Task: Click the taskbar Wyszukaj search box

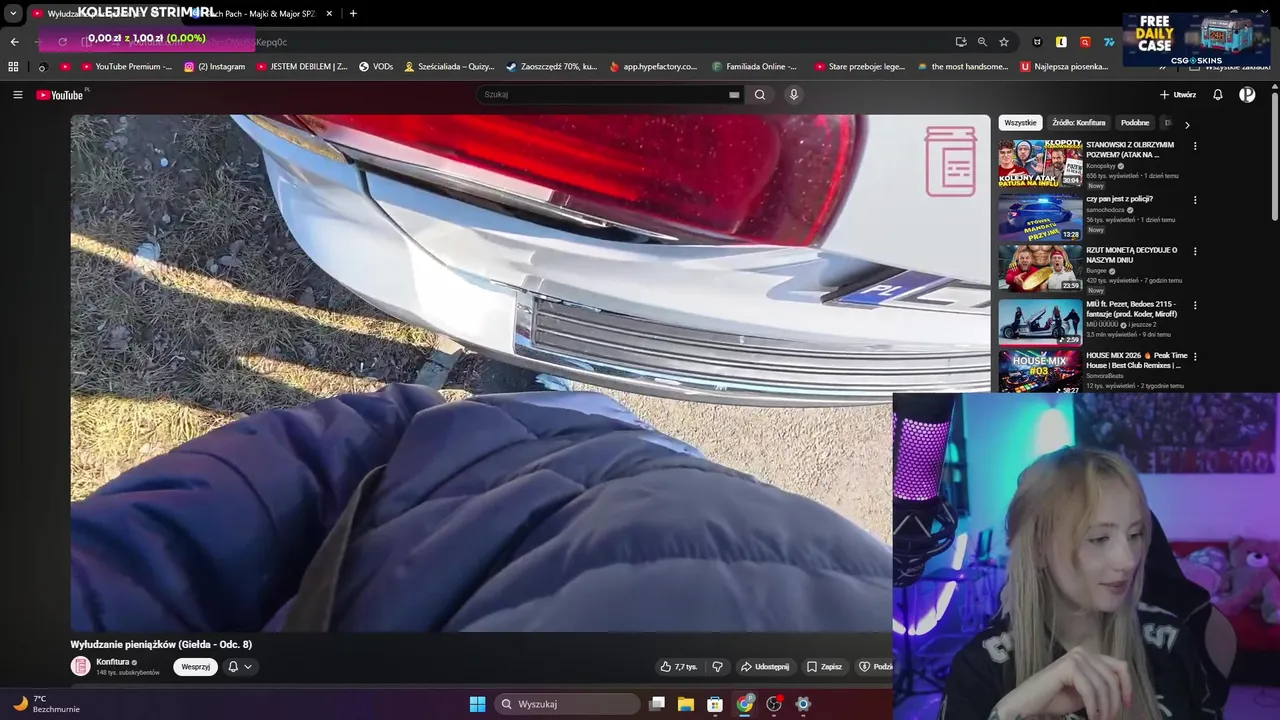Action: (568, 704)
